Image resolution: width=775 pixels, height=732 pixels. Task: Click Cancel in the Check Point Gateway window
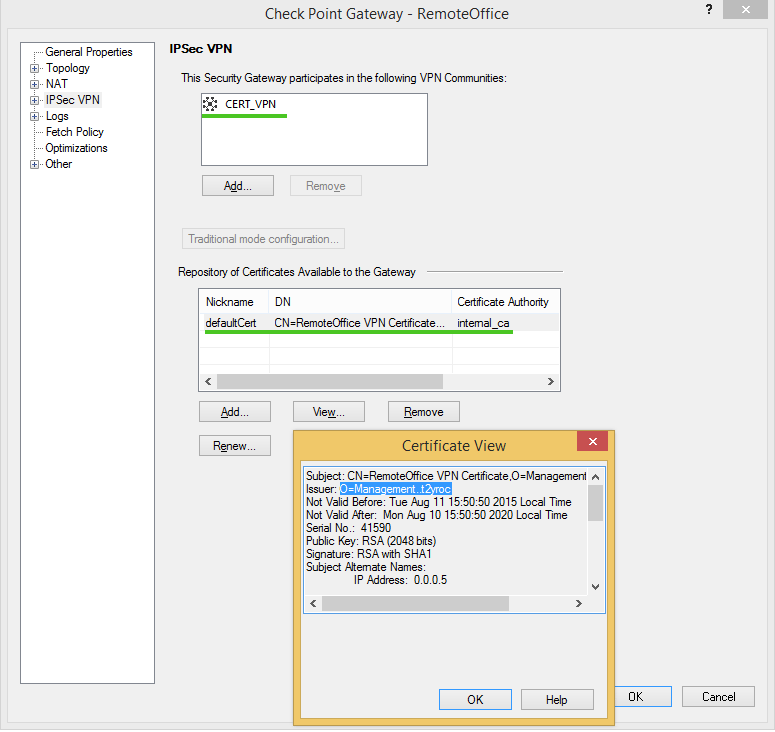(x=719, y=696)
